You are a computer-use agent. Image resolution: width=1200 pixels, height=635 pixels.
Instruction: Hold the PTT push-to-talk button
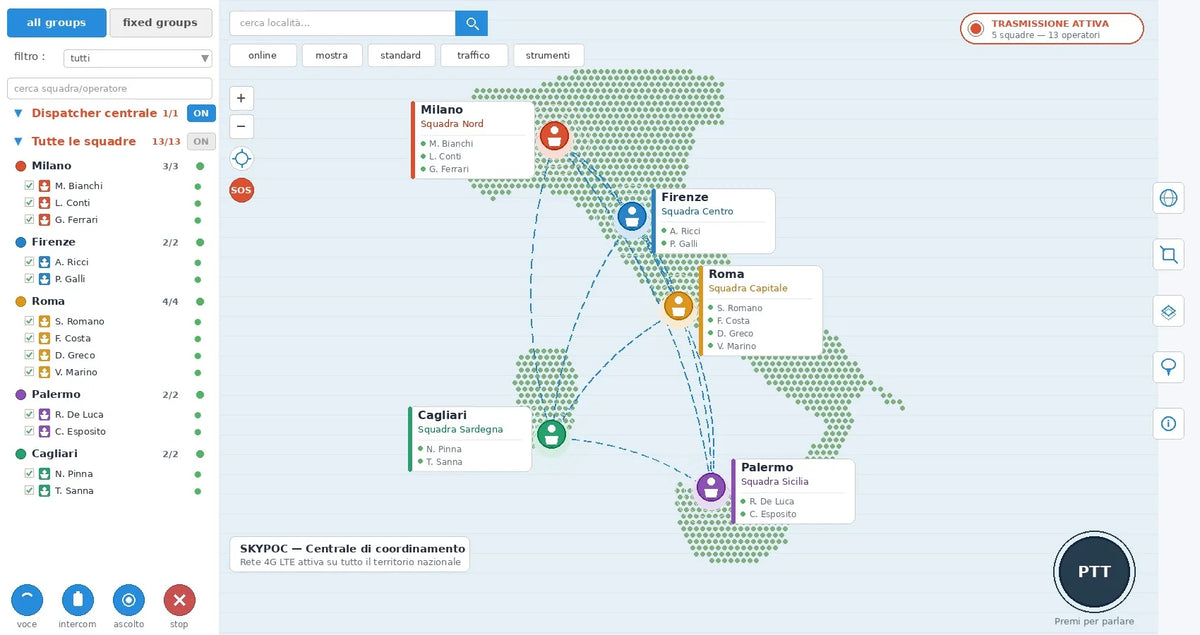click(1094, 572)
